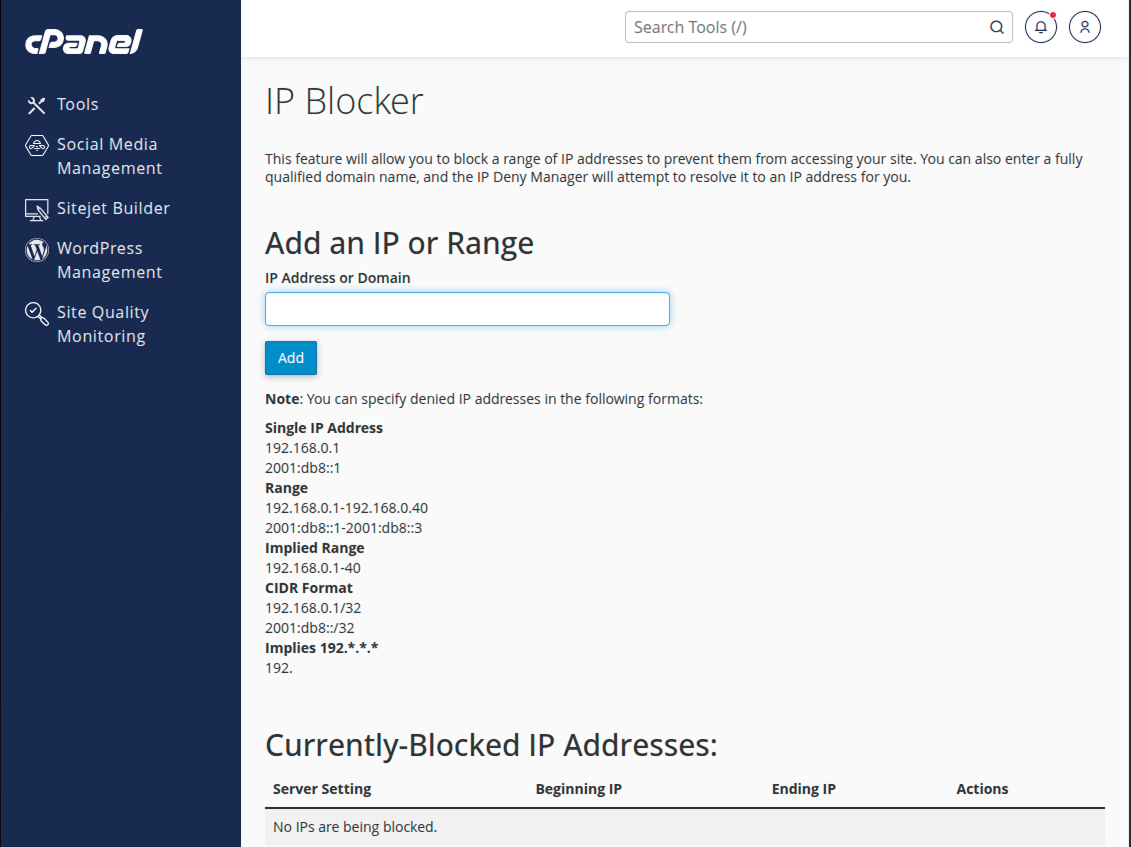Click the search magnifier icon
Viewport: 1131px width, 847px height.
997,27
